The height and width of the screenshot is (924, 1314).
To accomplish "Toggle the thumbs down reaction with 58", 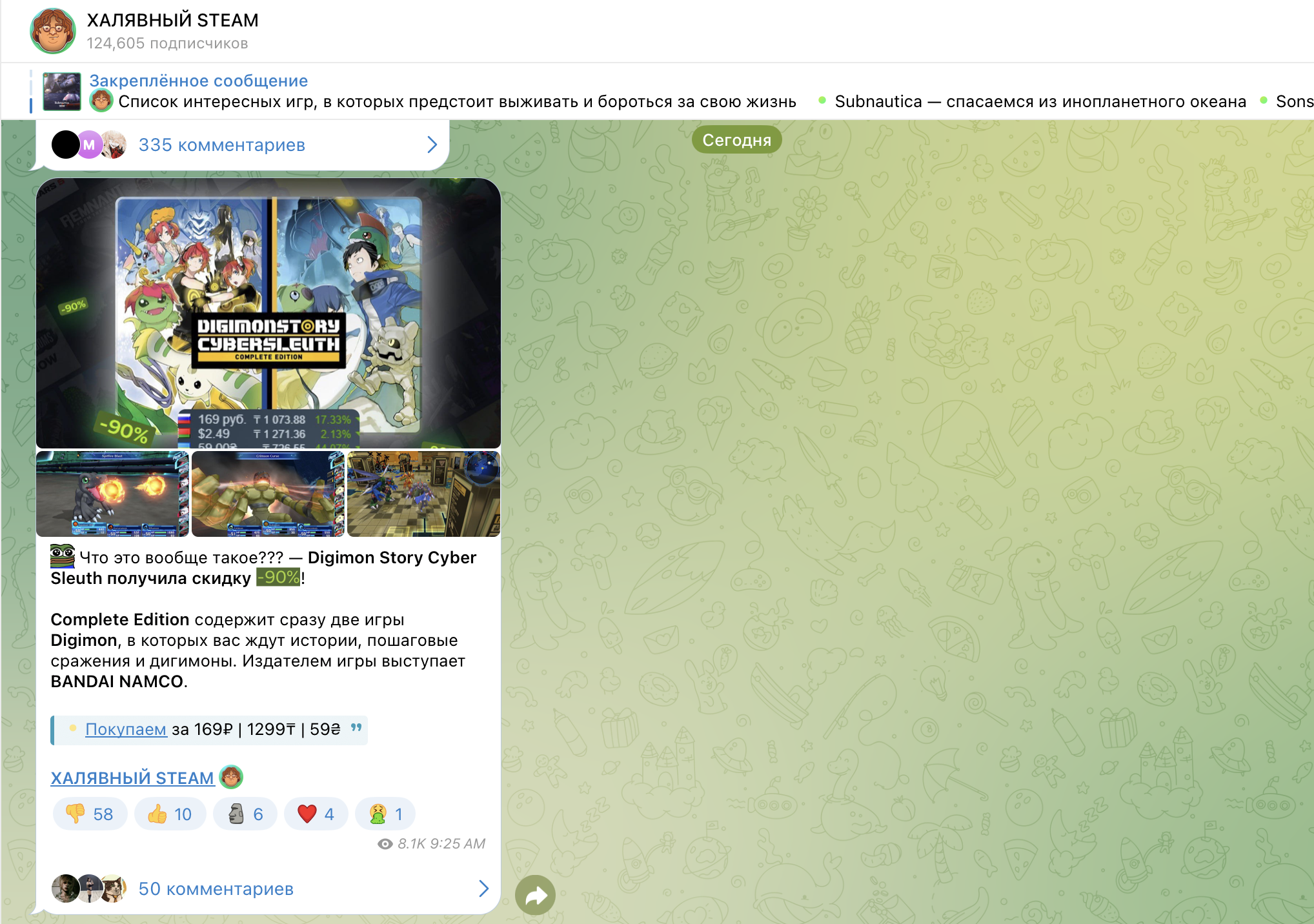I will tap(90, 814).
